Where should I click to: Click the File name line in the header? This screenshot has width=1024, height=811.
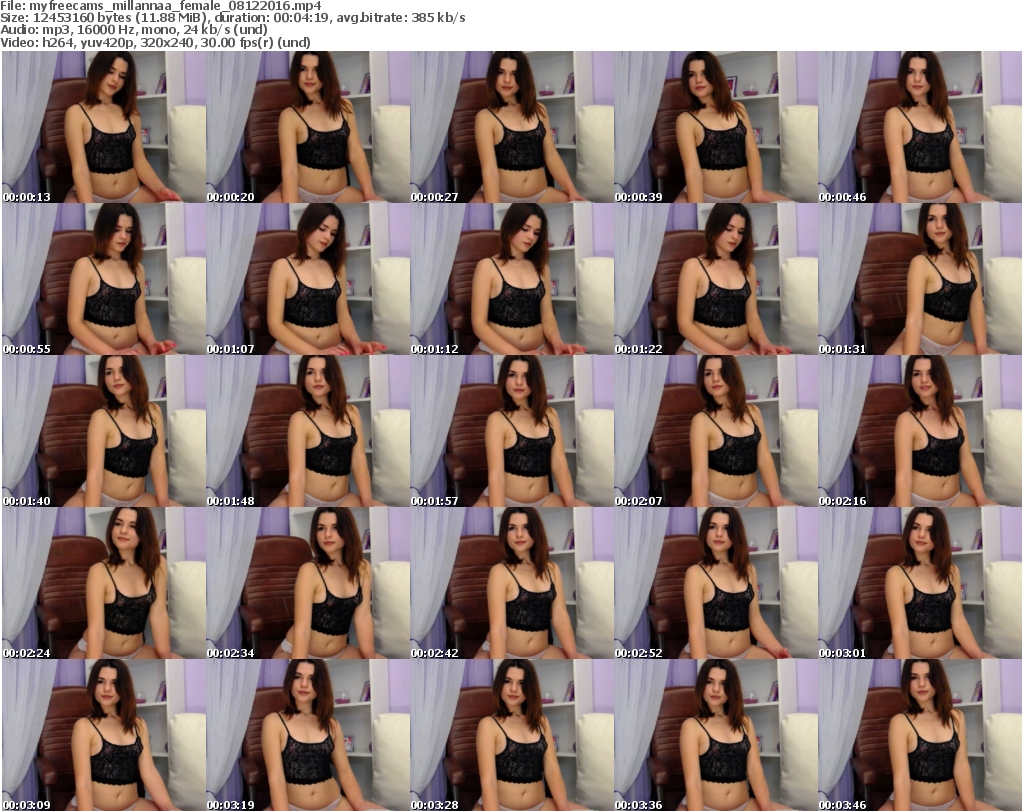click(x=161, y=6)
